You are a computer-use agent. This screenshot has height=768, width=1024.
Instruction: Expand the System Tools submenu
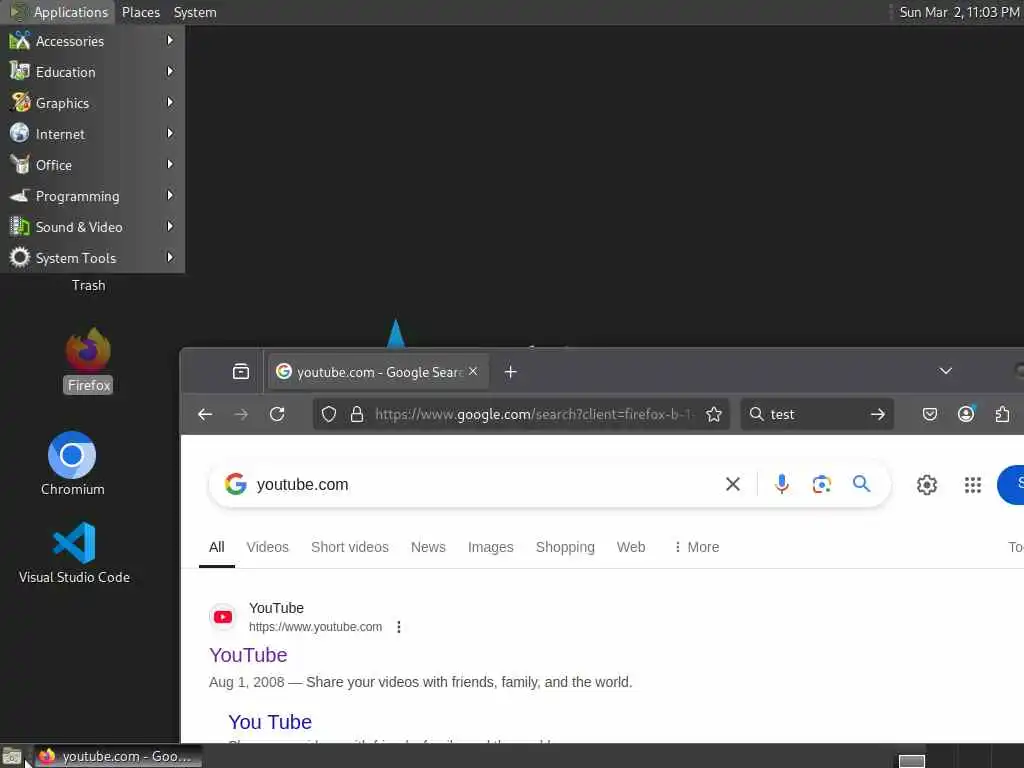coord(92,258)
